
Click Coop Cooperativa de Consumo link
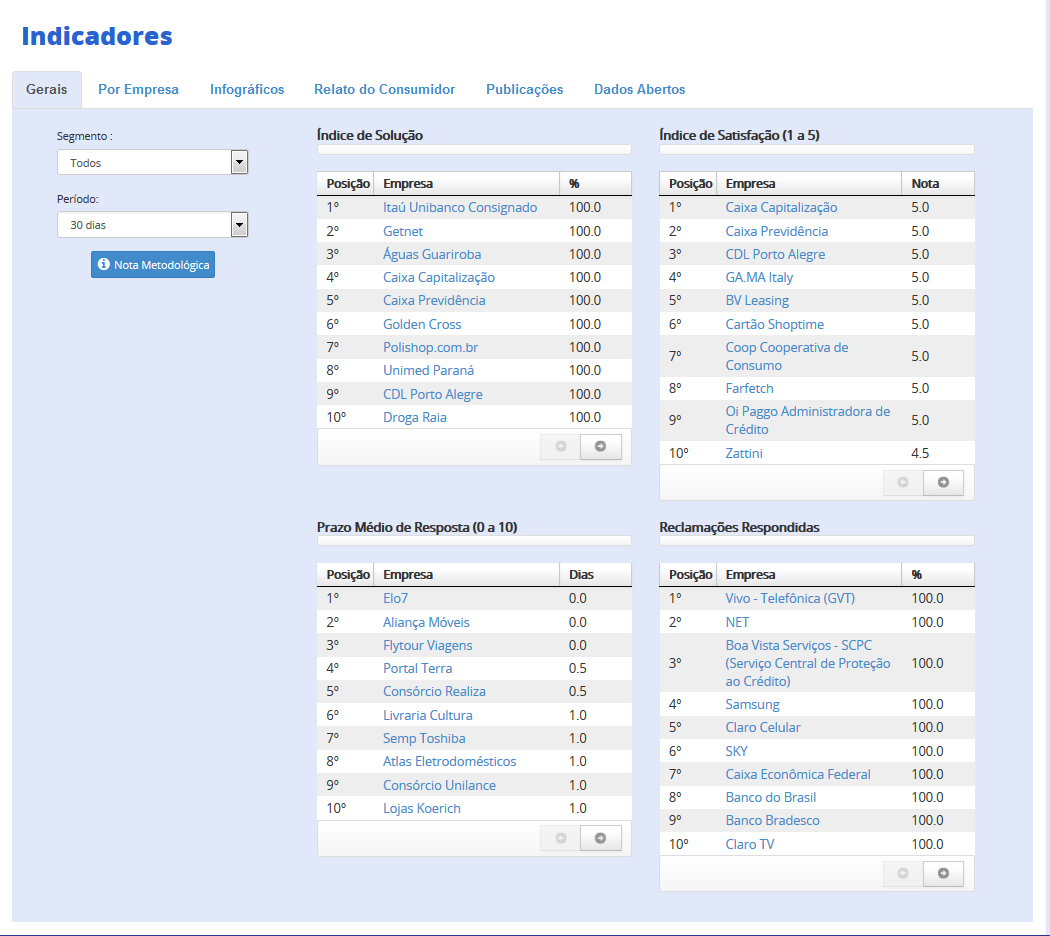pyautogui.click(x=787, y=356)
